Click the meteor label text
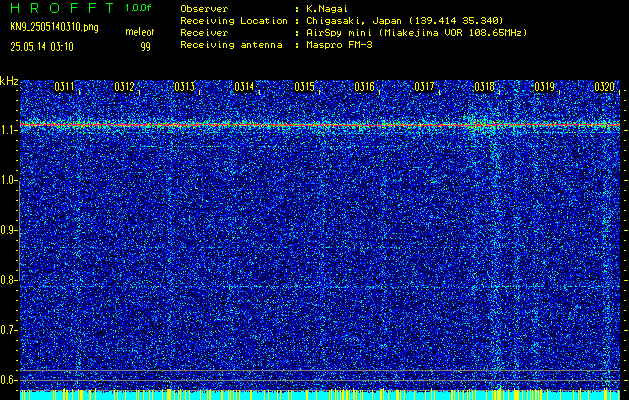 pyautogui.click(x=140, y=32)
